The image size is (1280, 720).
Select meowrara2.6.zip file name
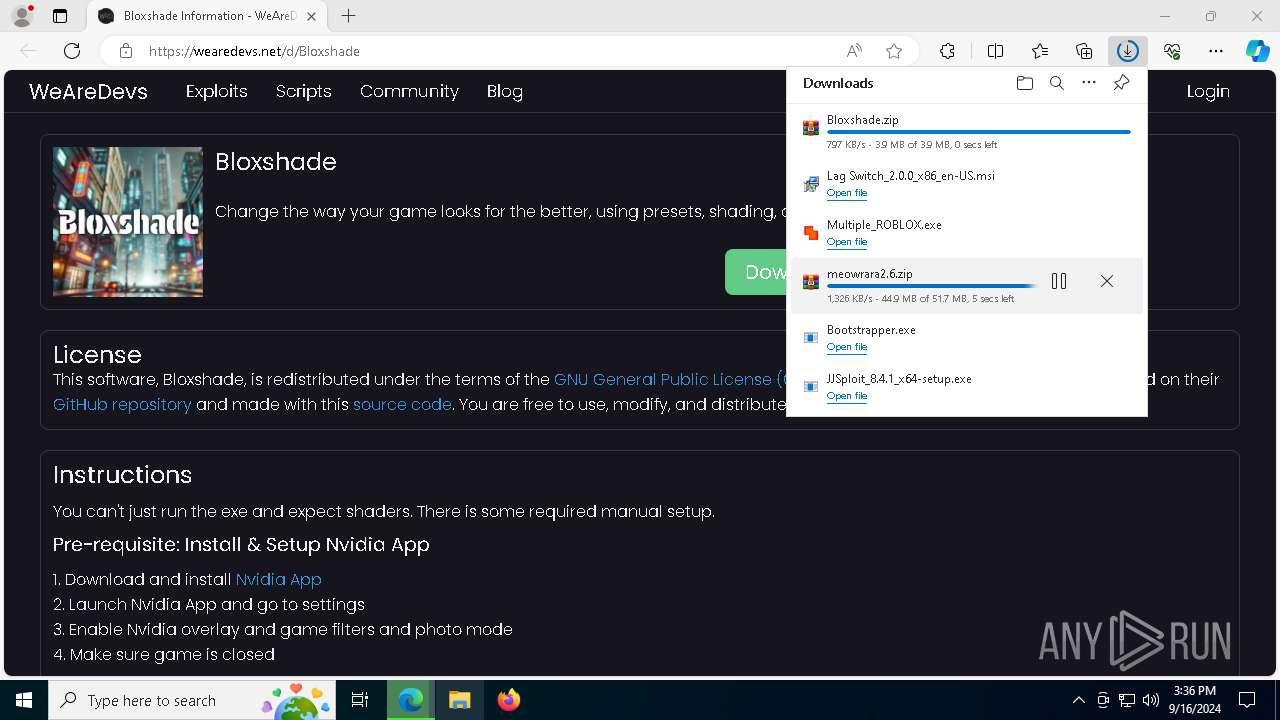pos(870,274)
